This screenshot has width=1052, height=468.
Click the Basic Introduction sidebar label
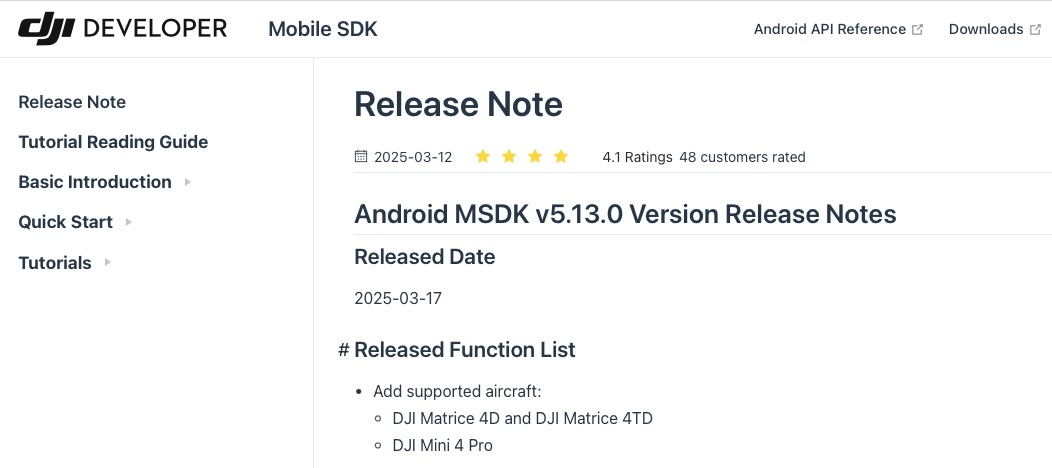95,182
